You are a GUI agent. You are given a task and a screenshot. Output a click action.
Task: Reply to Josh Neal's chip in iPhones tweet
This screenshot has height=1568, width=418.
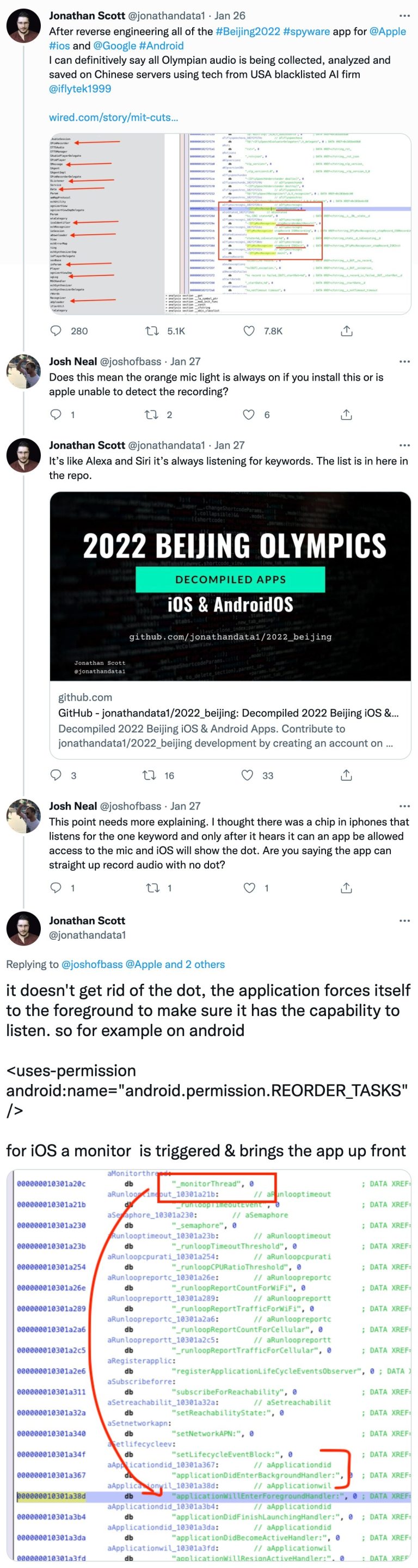(x=56, y=887)
